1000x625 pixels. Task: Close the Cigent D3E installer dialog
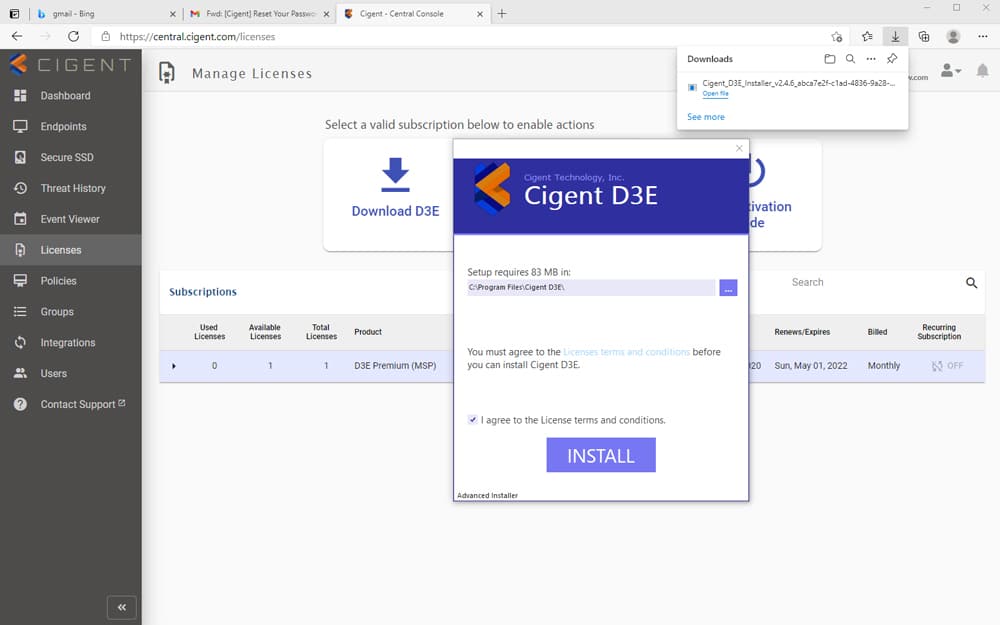click(x=739, y=148)
